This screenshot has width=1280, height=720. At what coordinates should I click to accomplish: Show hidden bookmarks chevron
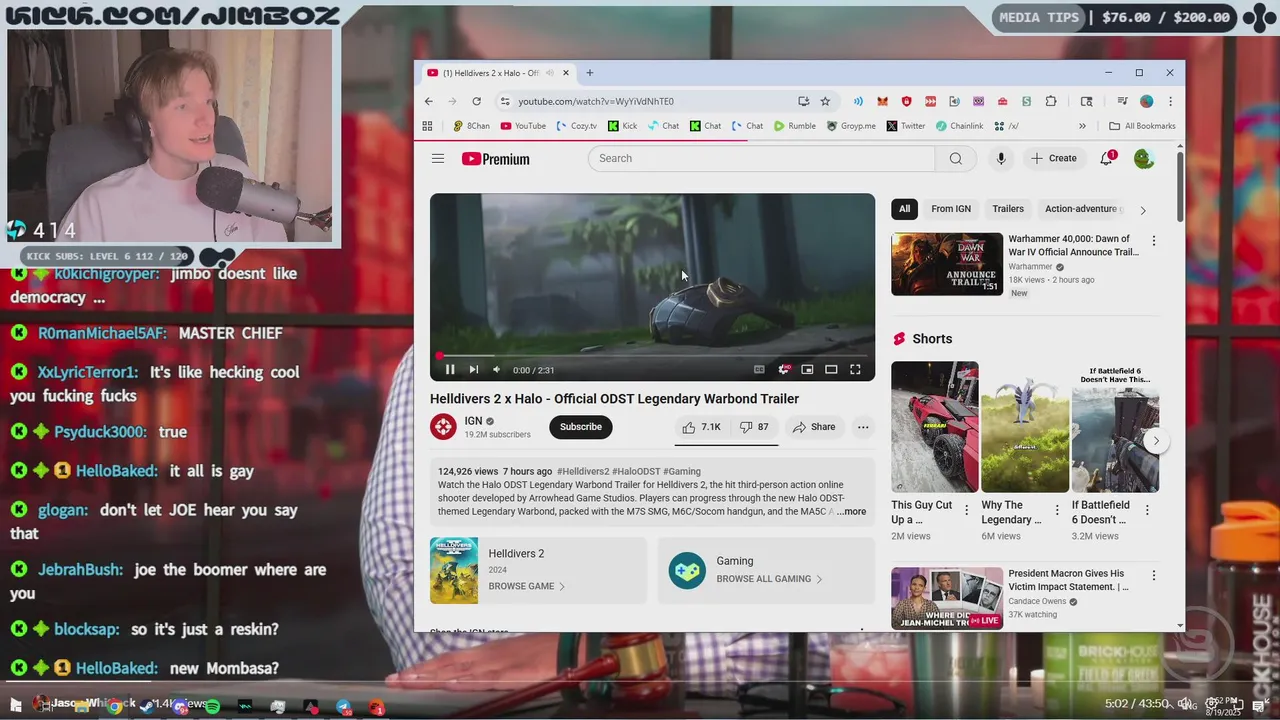pyautogui.click(x=1082, y=126)
